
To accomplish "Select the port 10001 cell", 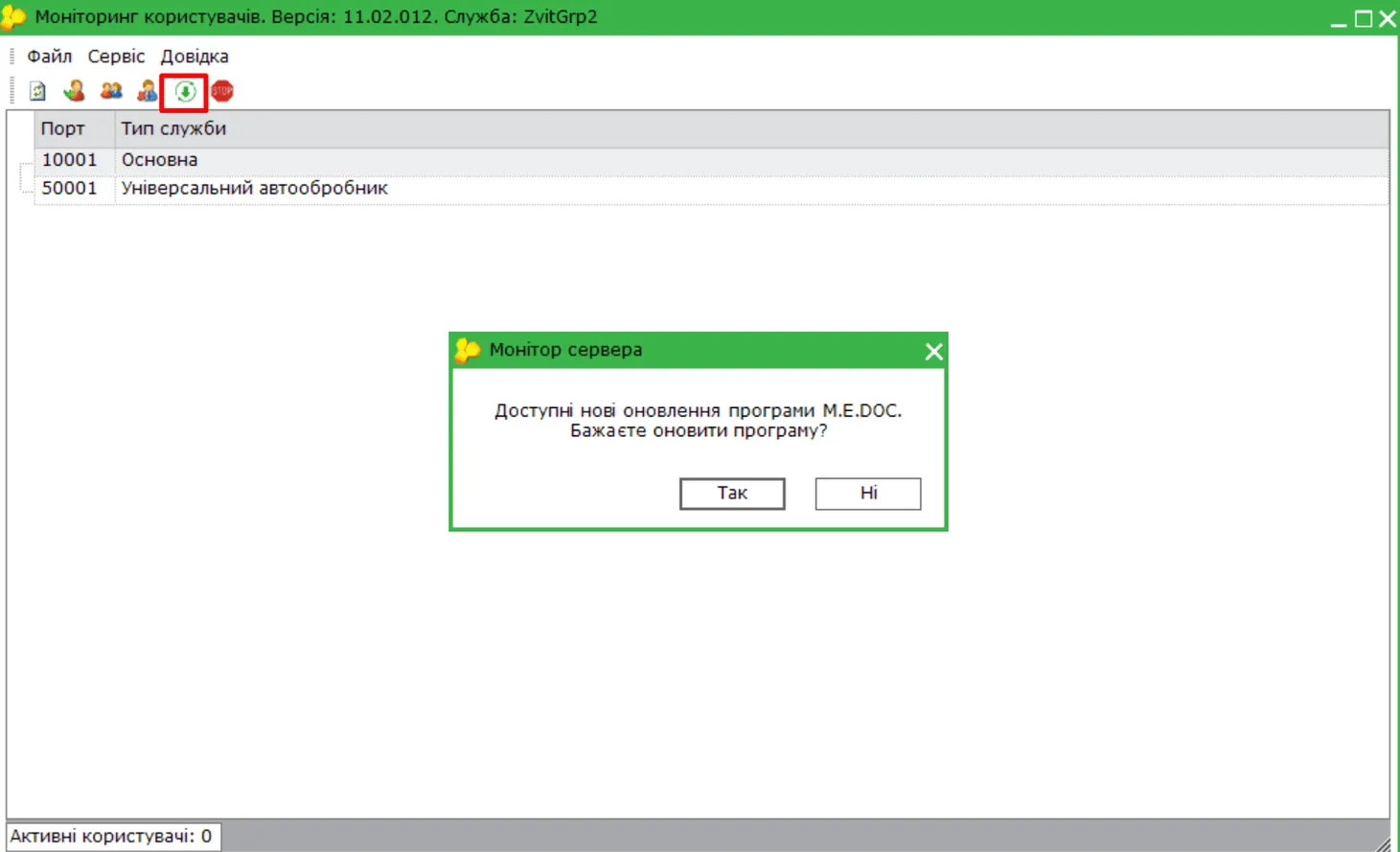I will [x=75, y=160].
